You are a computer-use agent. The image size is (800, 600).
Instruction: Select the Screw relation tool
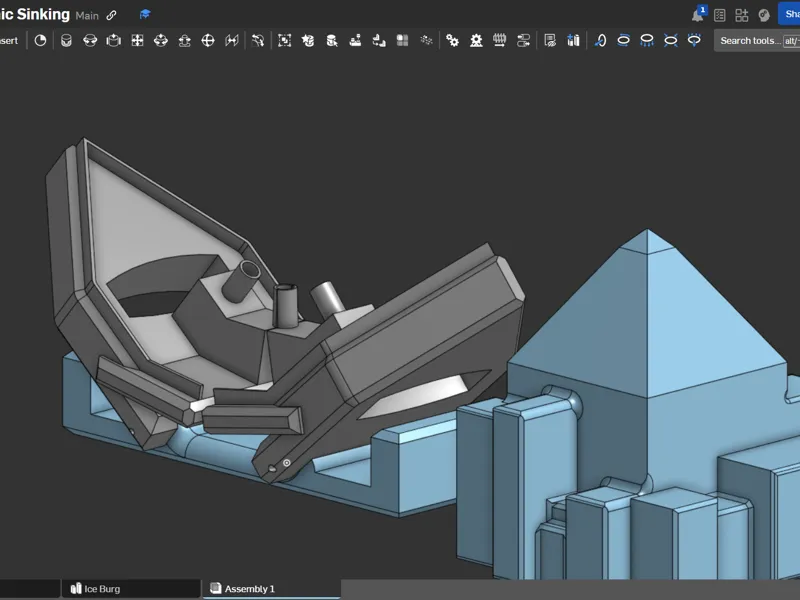coord(499,40)
